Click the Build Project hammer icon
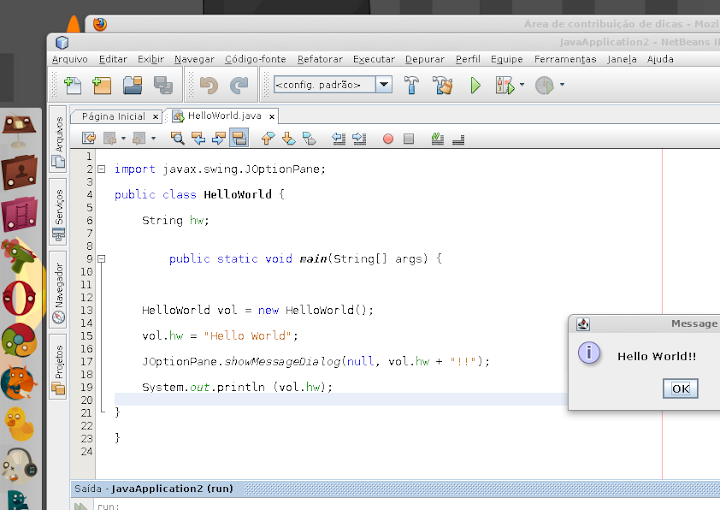 point(412,86)
